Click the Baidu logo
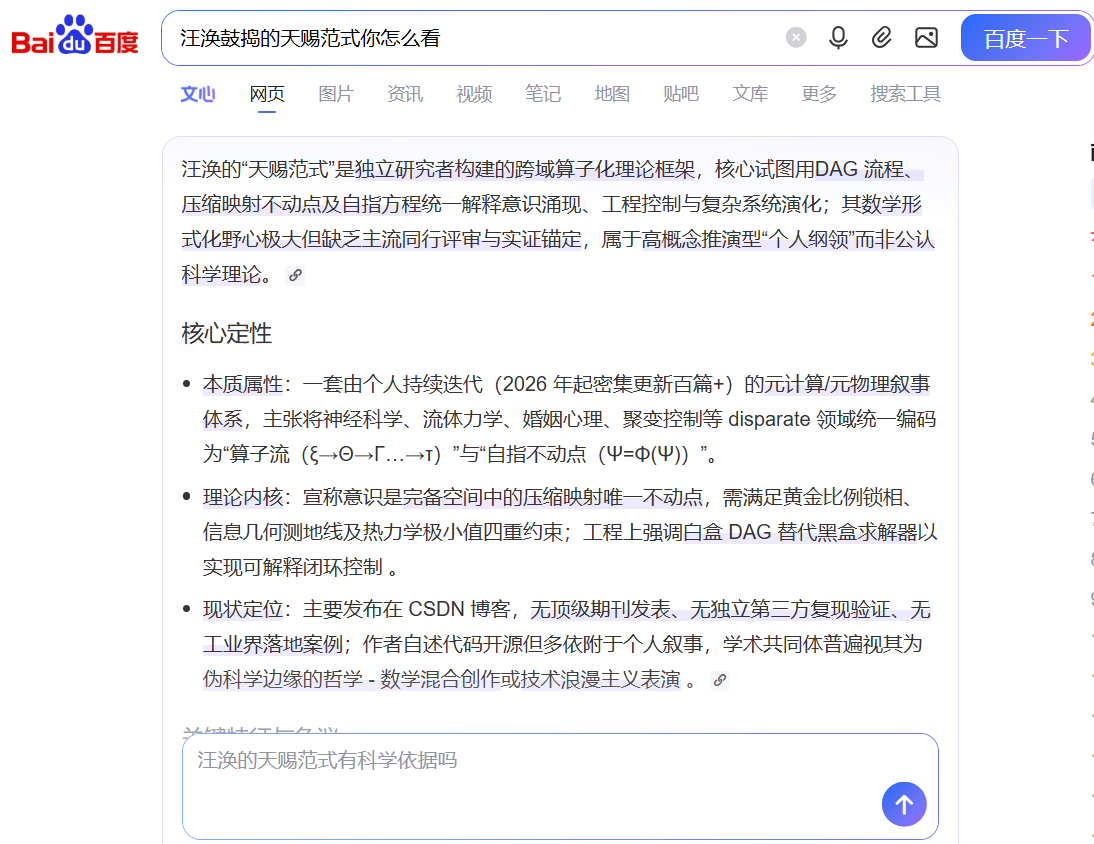1094x844 pixels. point(75,36)
